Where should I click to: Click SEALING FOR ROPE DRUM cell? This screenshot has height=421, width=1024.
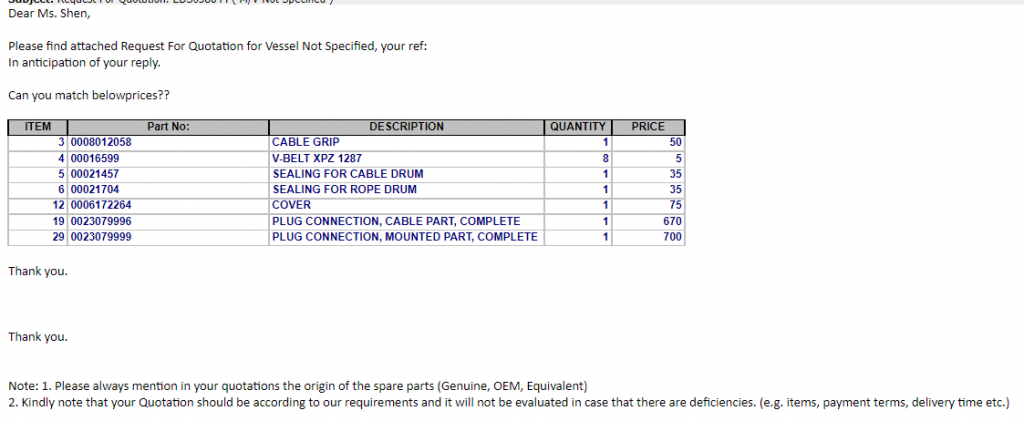pos(406,190)
